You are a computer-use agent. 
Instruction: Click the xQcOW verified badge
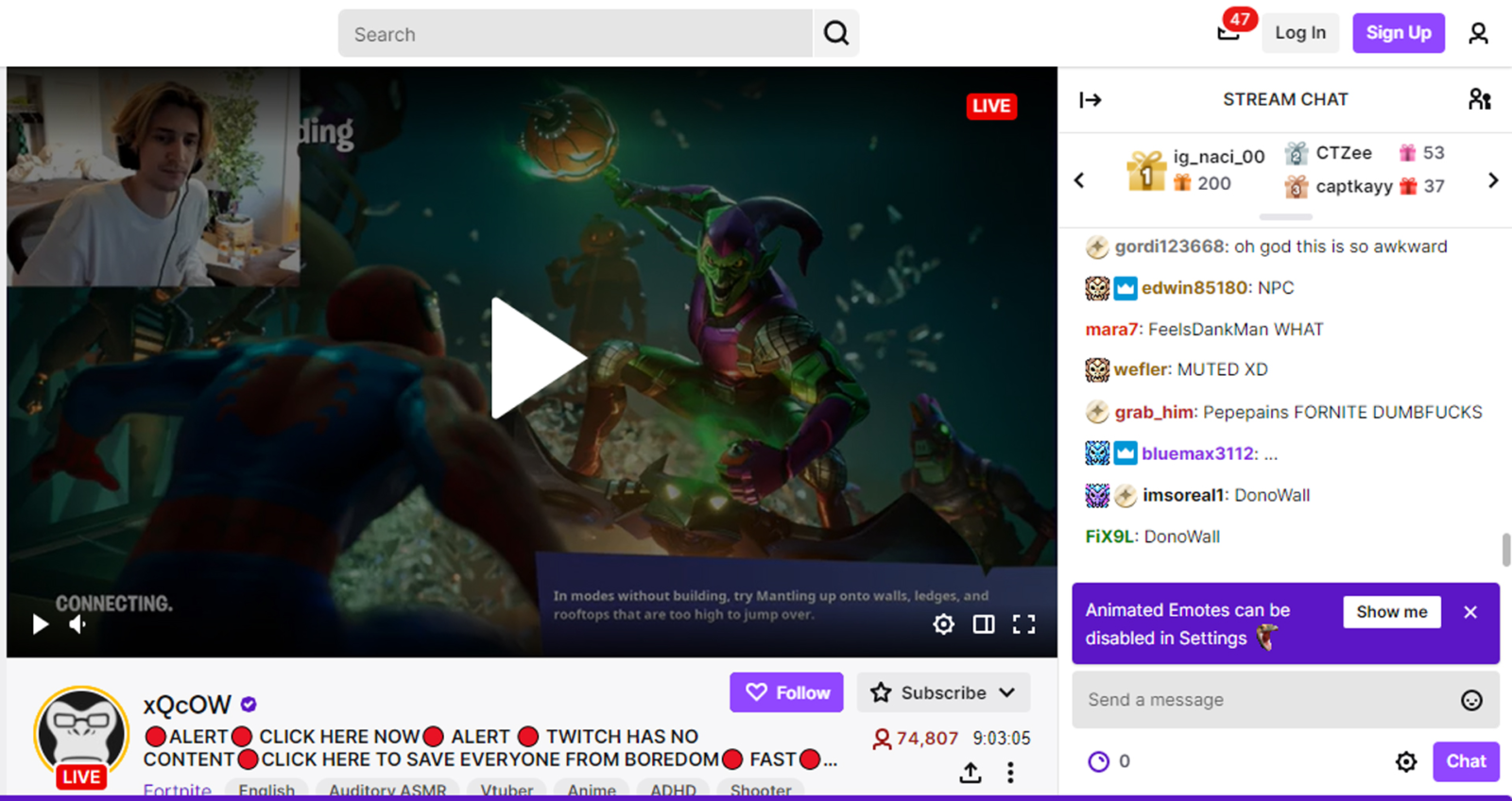point(249,705)
